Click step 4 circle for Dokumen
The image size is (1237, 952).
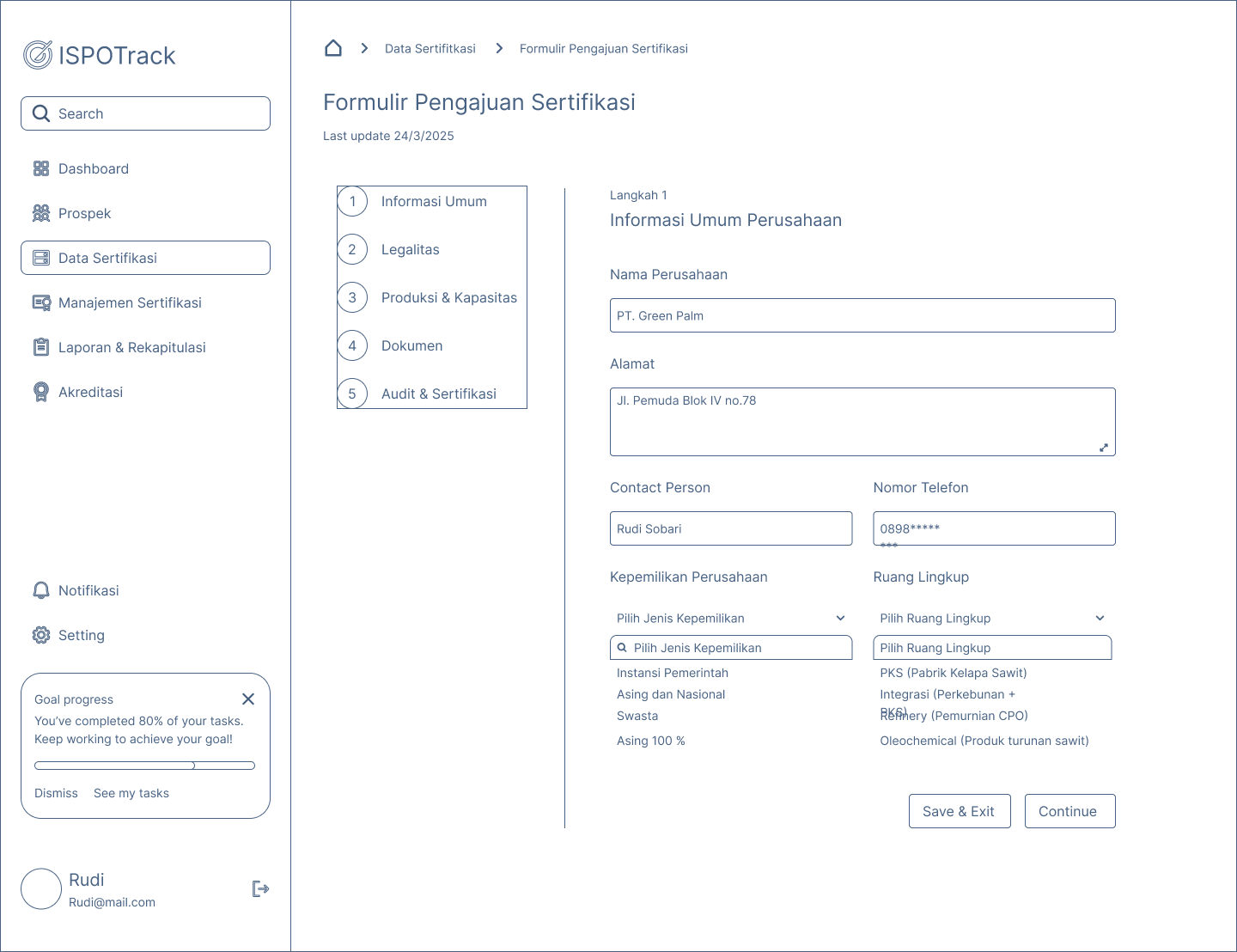352,345
